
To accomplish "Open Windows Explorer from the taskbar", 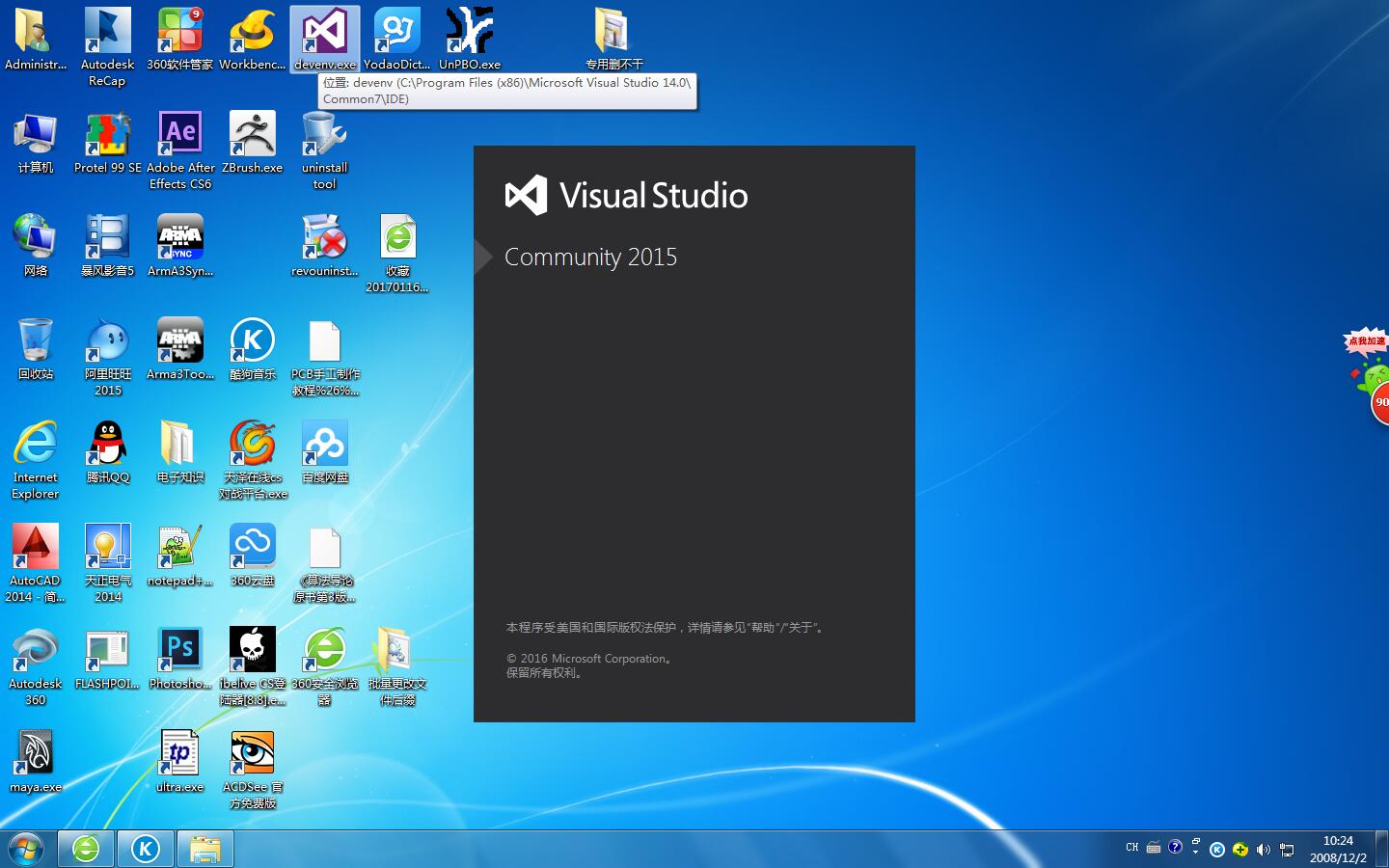I will point(205,849).
